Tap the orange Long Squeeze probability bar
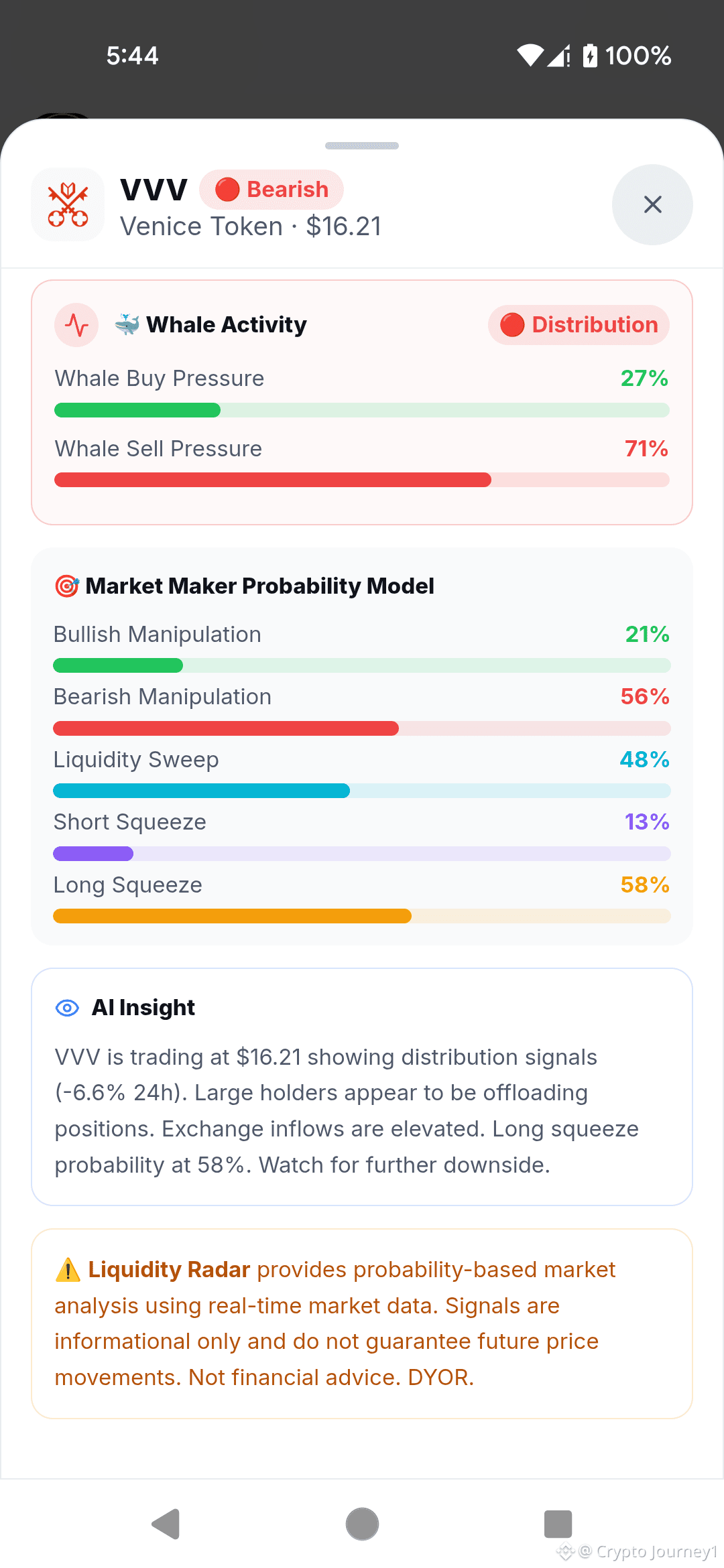724x1568 pixels. (362, 916)
